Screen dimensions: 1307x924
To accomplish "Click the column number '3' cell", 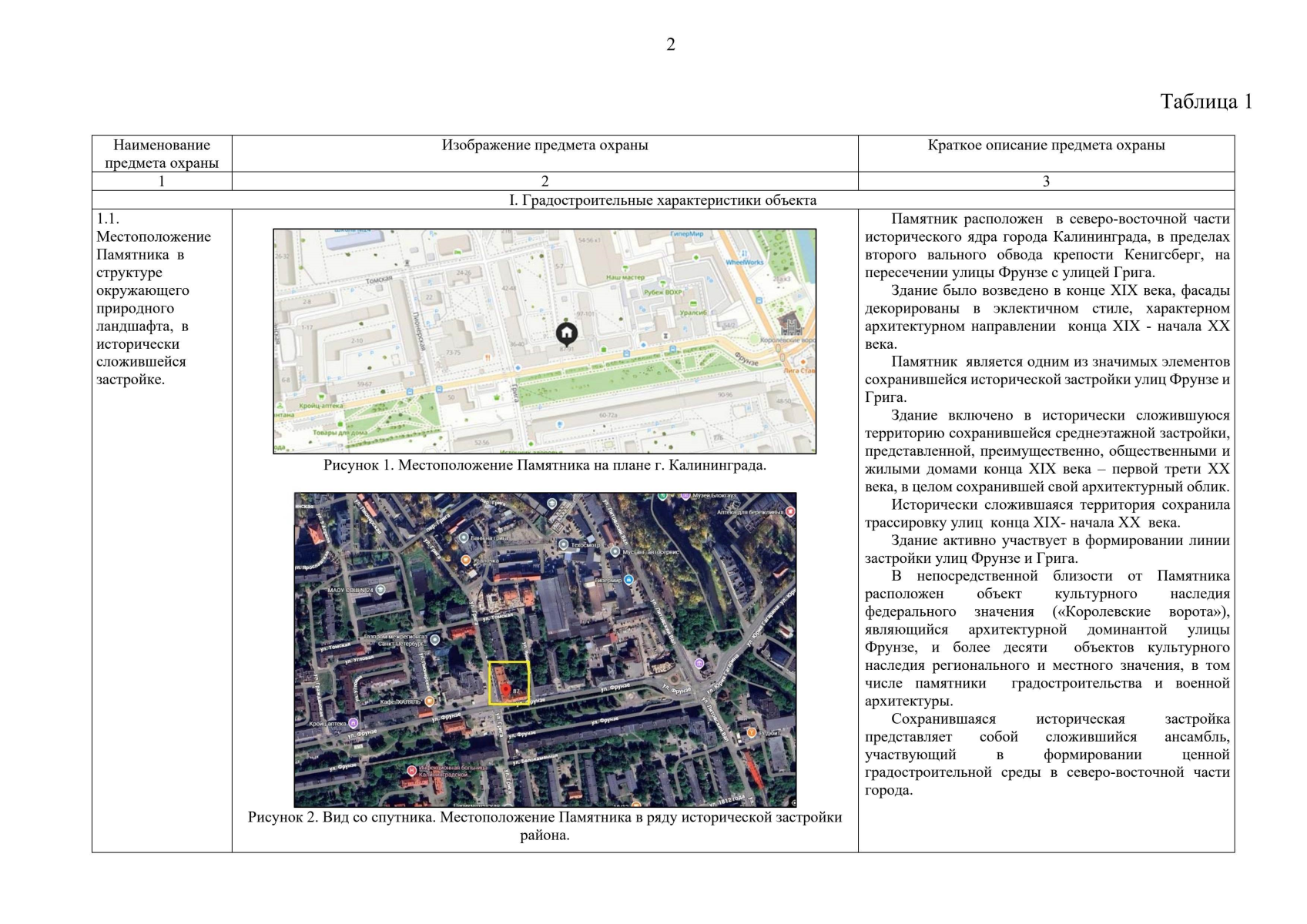I will coord(1046,182).
